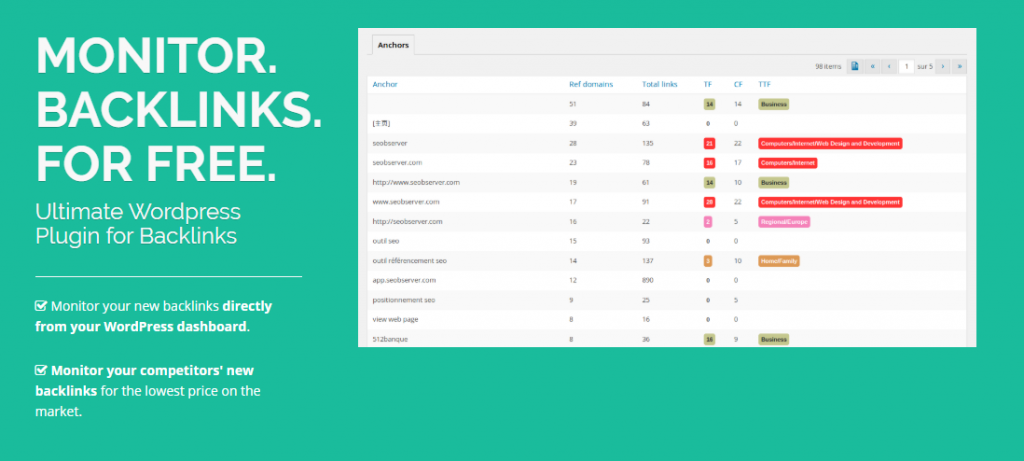Click the red TF badge 21 in seobserver row

coord(708,143)
